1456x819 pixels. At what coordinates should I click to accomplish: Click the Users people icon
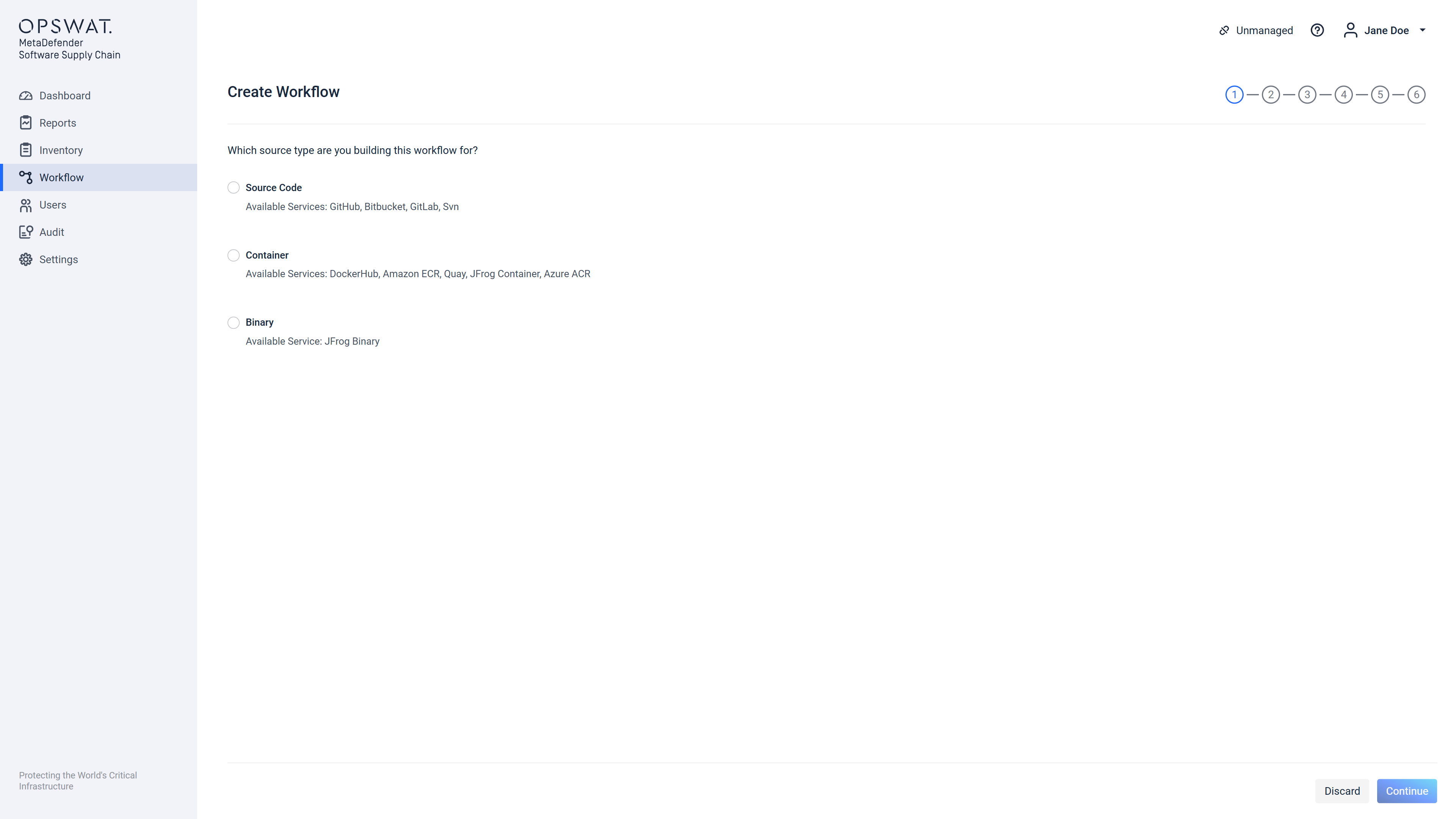(x=25, y=205)
